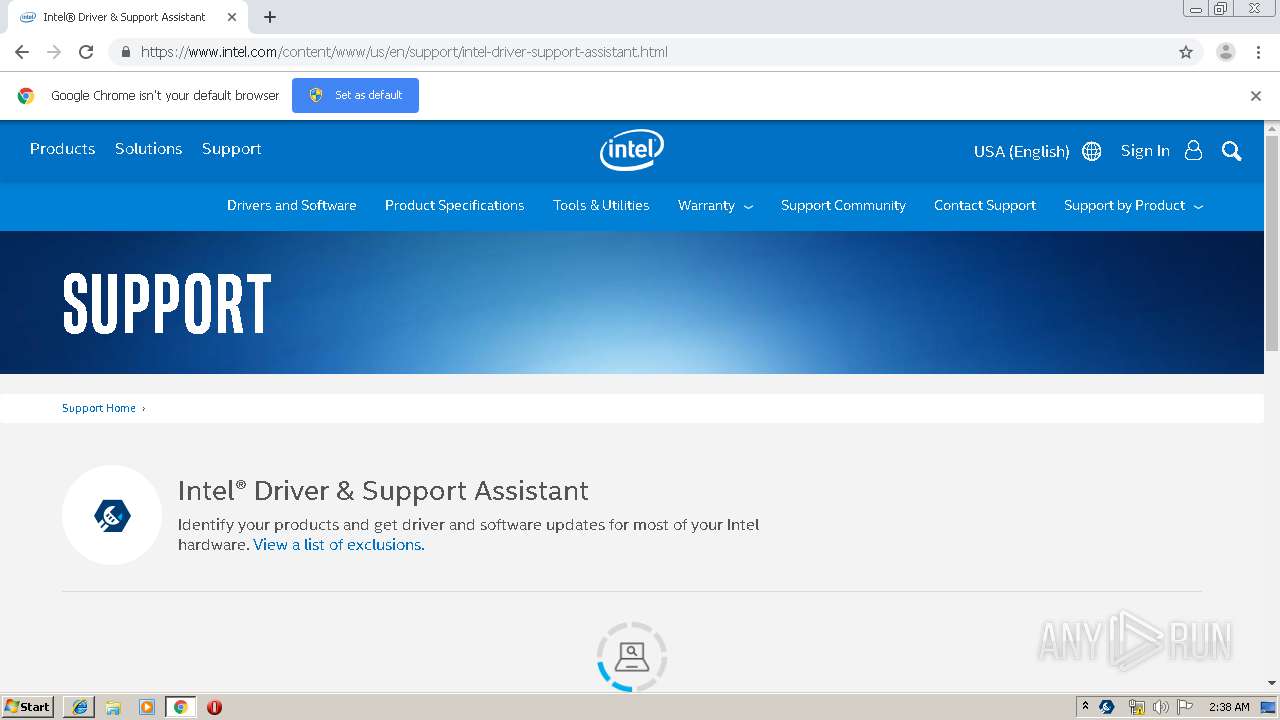
Task: Open Chrome's three-dot menu
Action: [1258, 52]
